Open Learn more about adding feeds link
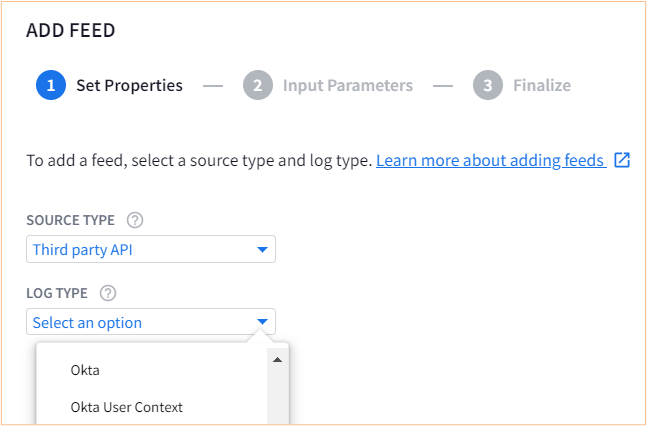Image resolution: width=647 pixels, height=426 pixels. [491, 160]
